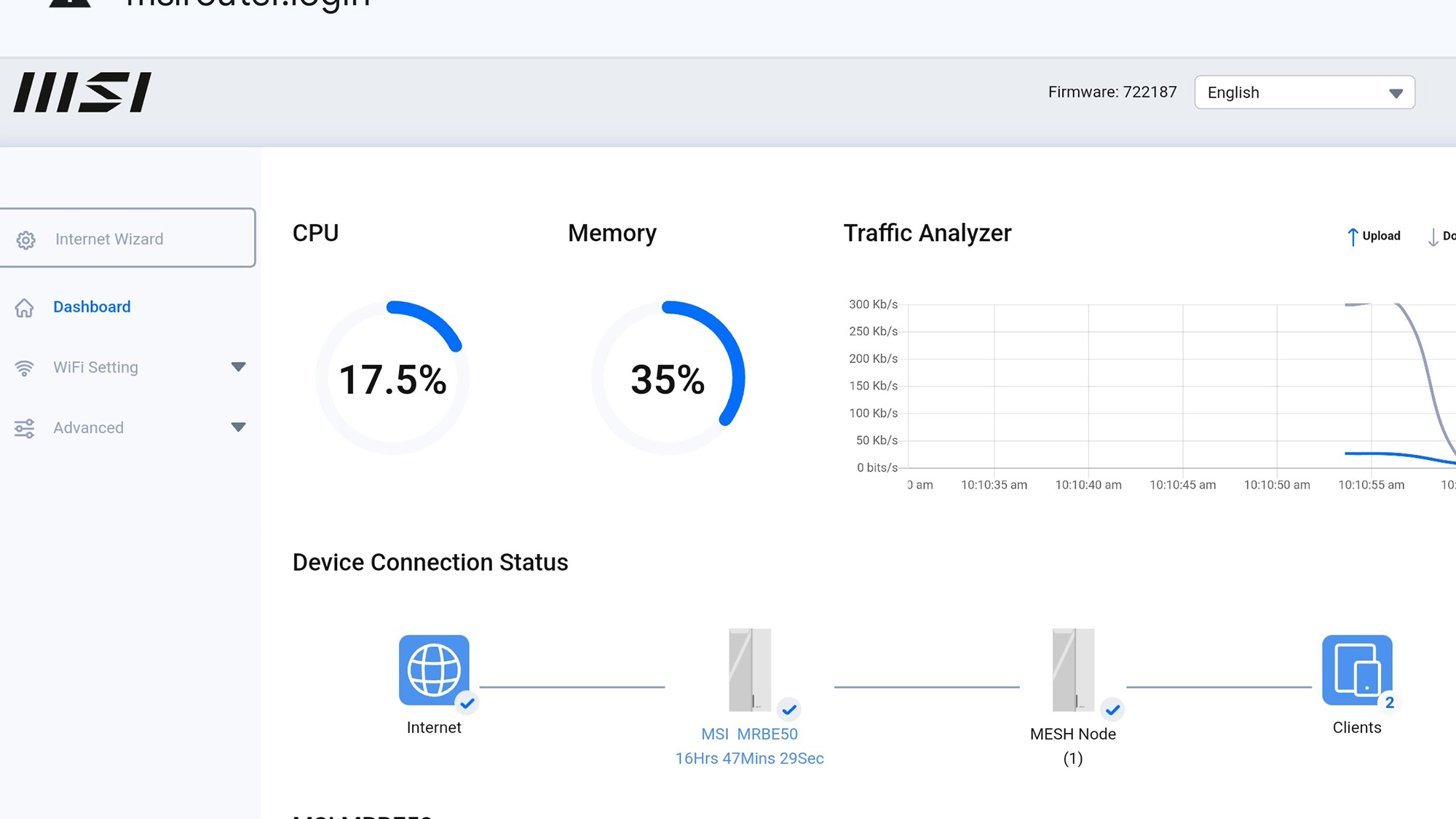Image resolution: width=1456 pixels, height=819 pixels.
Task: Click the Dashboard home icon
Action: tap(24, 307)
